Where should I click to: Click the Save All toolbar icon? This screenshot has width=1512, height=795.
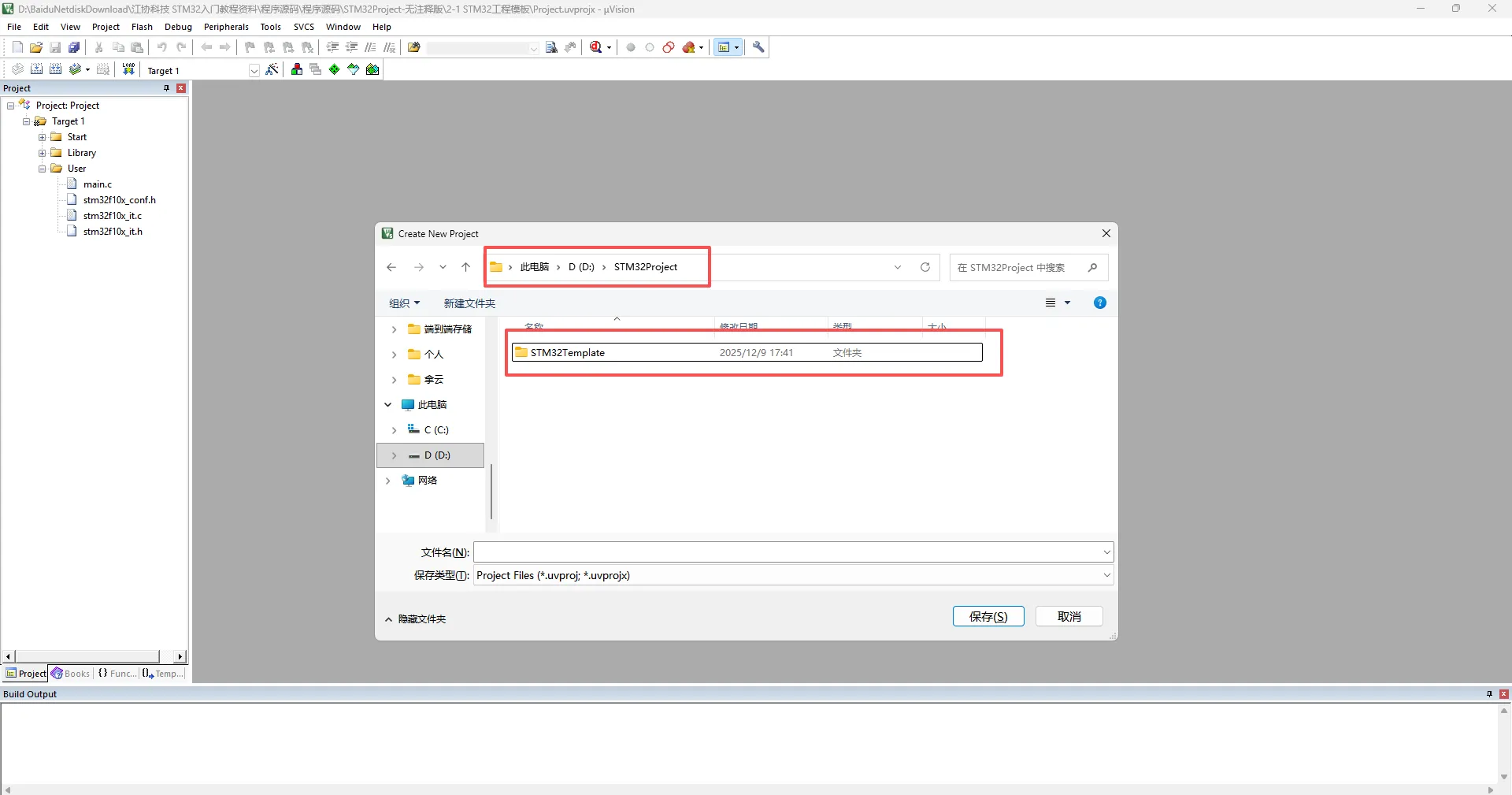coord(74,47)
